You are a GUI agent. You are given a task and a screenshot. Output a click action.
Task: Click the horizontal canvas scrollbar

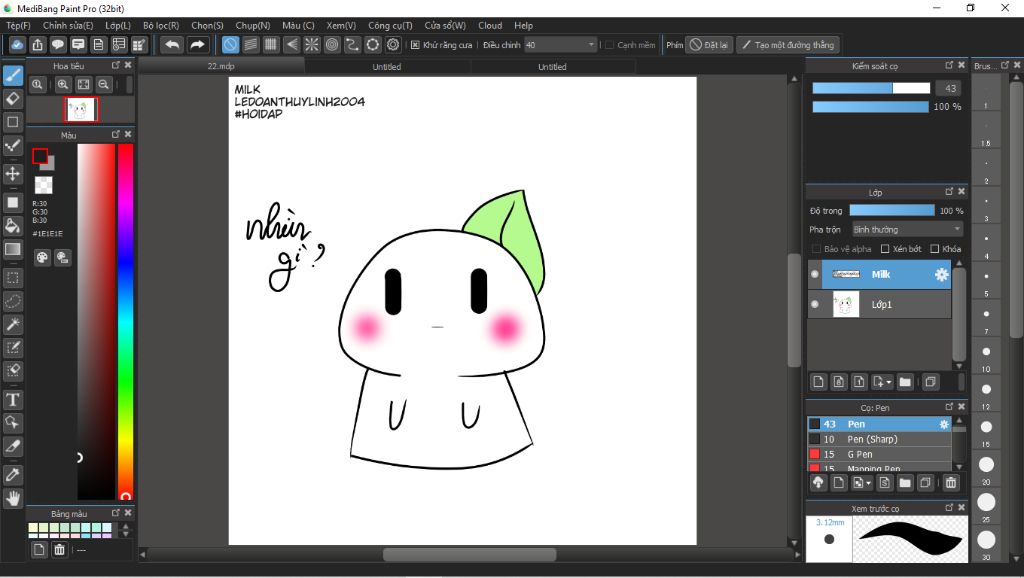[x=469, y=554]
